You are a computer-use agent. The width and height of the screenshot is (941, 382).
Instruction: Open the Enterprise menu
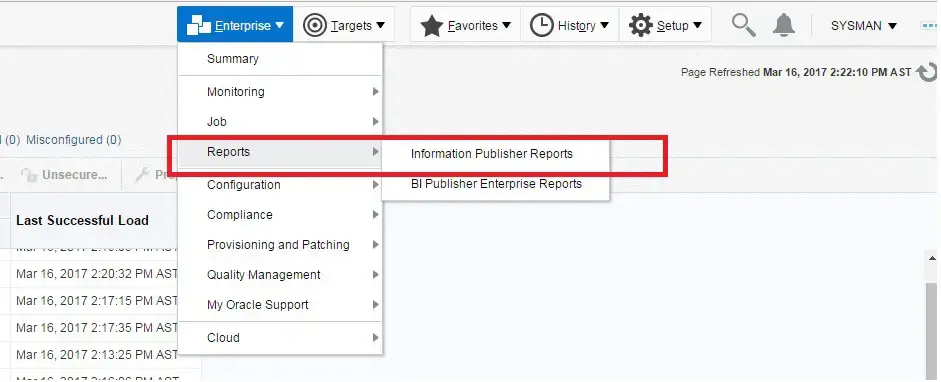(235, 25)
